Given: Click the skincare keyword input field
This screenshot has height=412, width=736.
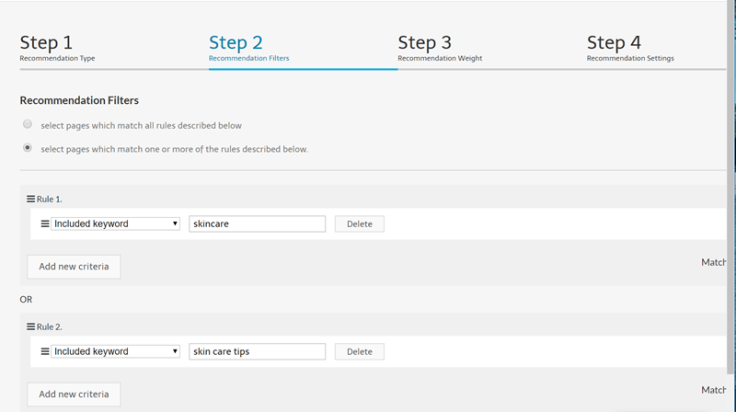Looking at the screenshot, I should (x=257, y=224).
